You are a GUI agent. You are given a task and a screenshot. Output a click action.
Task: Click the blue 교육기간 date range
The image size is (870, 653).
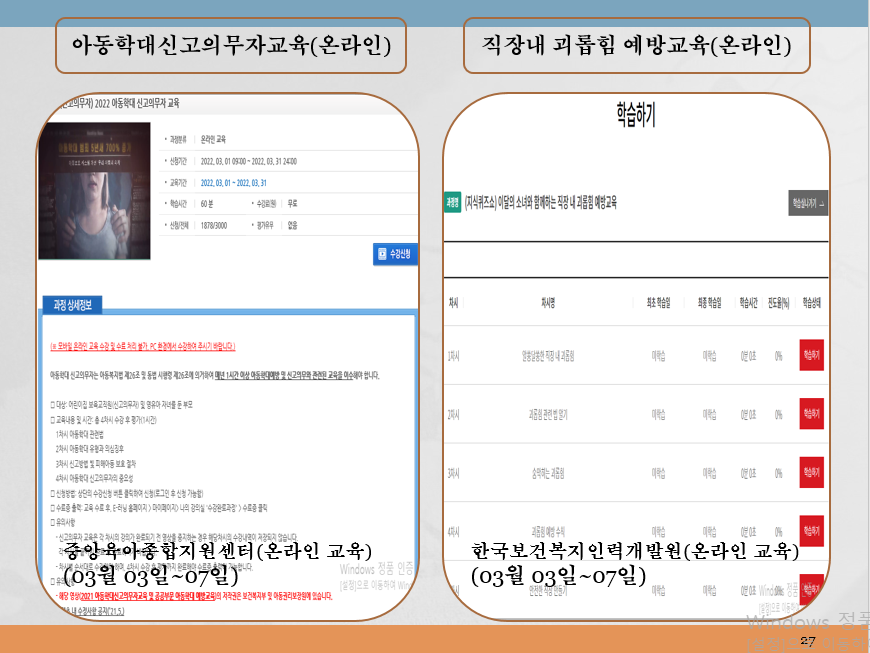coord(234,183)
